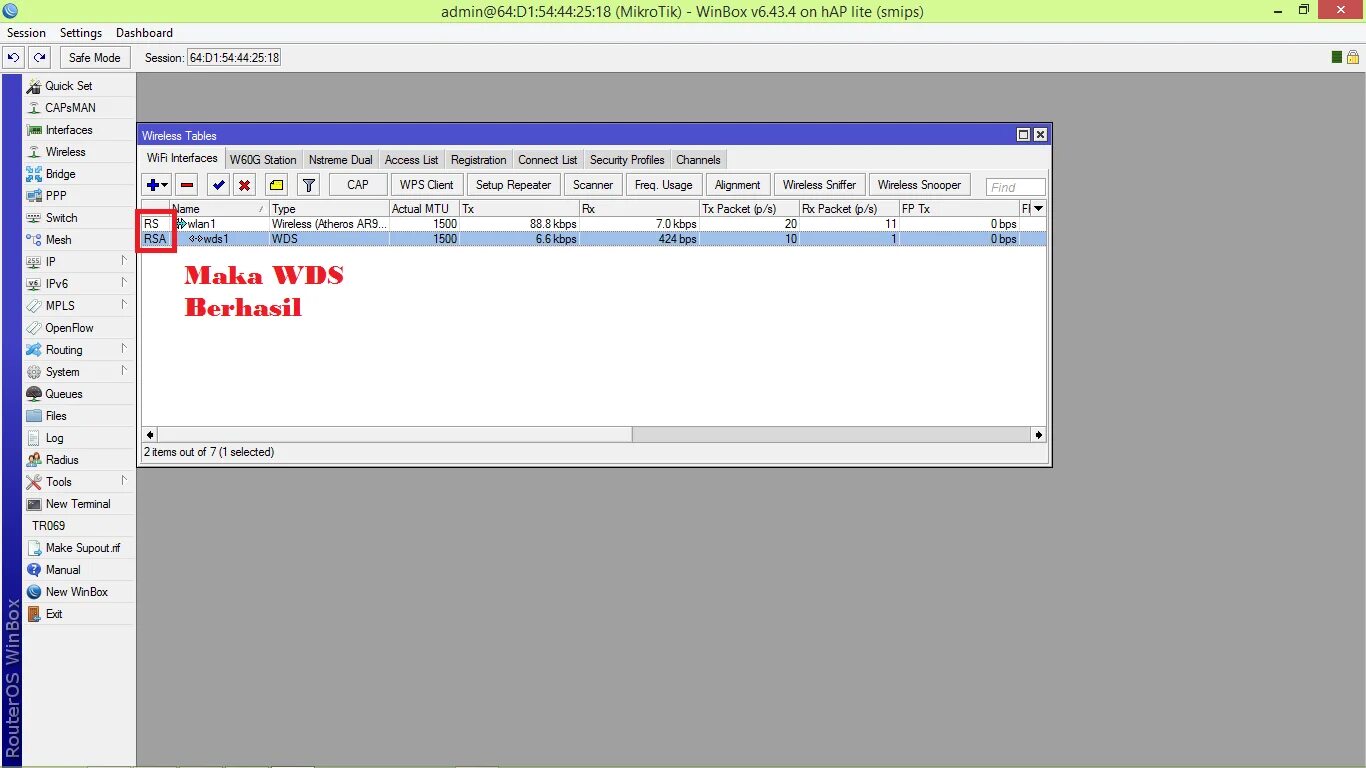
Task: Switch to the Connect List tab
Action: click(x=547, y=160)
